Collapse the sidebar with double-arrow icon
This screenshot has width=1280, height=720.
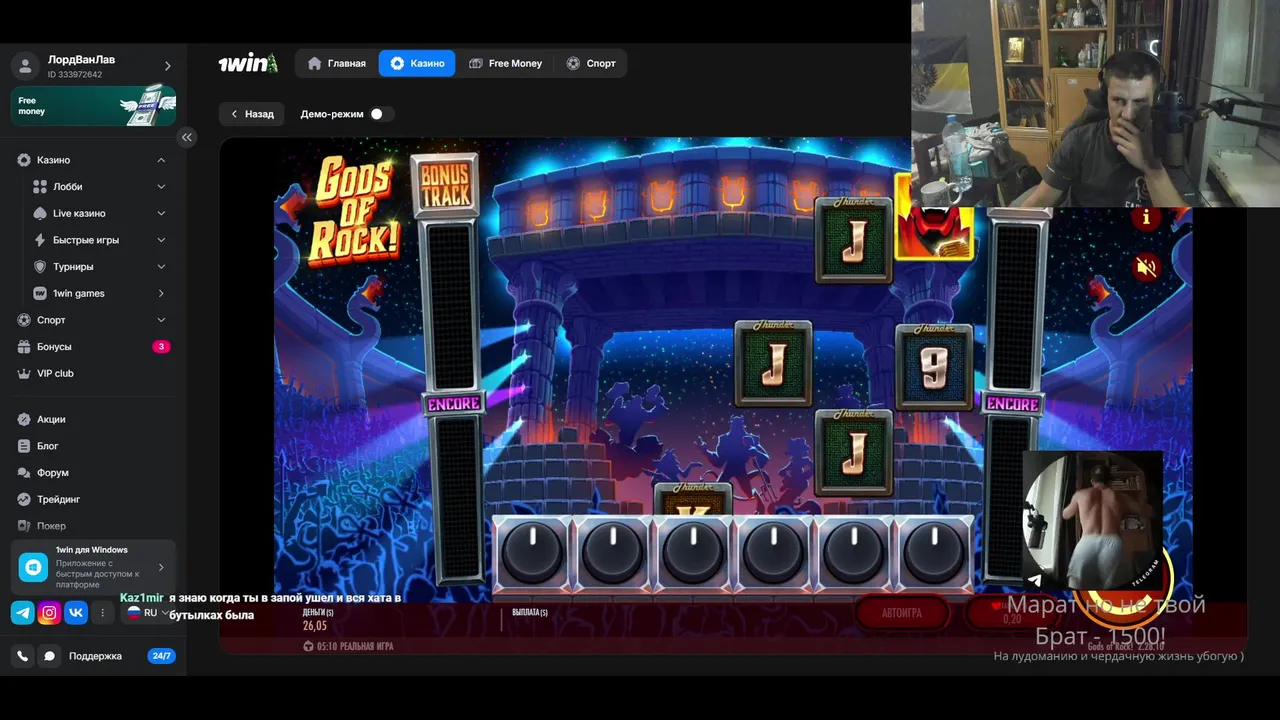point(187,137)
